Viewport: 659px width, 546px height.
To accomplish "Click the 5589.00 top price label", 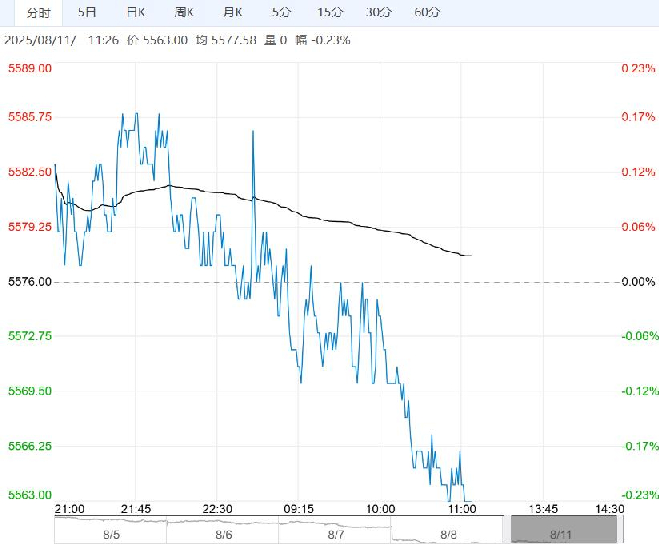I will point(30,69).
